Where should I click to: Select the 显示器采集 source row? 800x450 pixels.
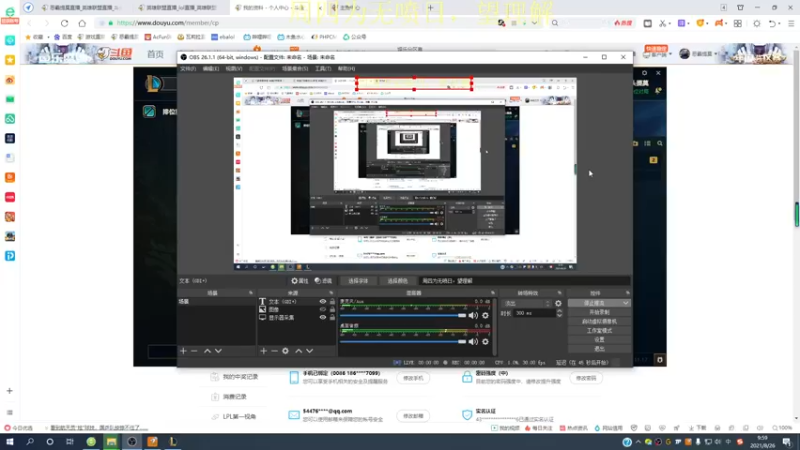tap(296, 317)
